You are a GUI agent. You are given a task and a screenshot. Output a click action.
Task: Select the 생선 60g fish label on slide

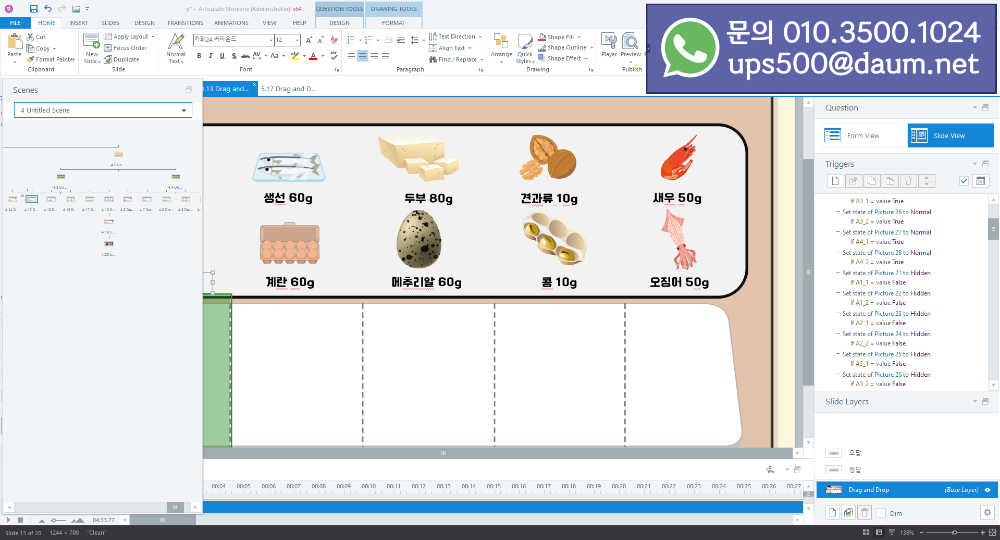tap(288, 198)
